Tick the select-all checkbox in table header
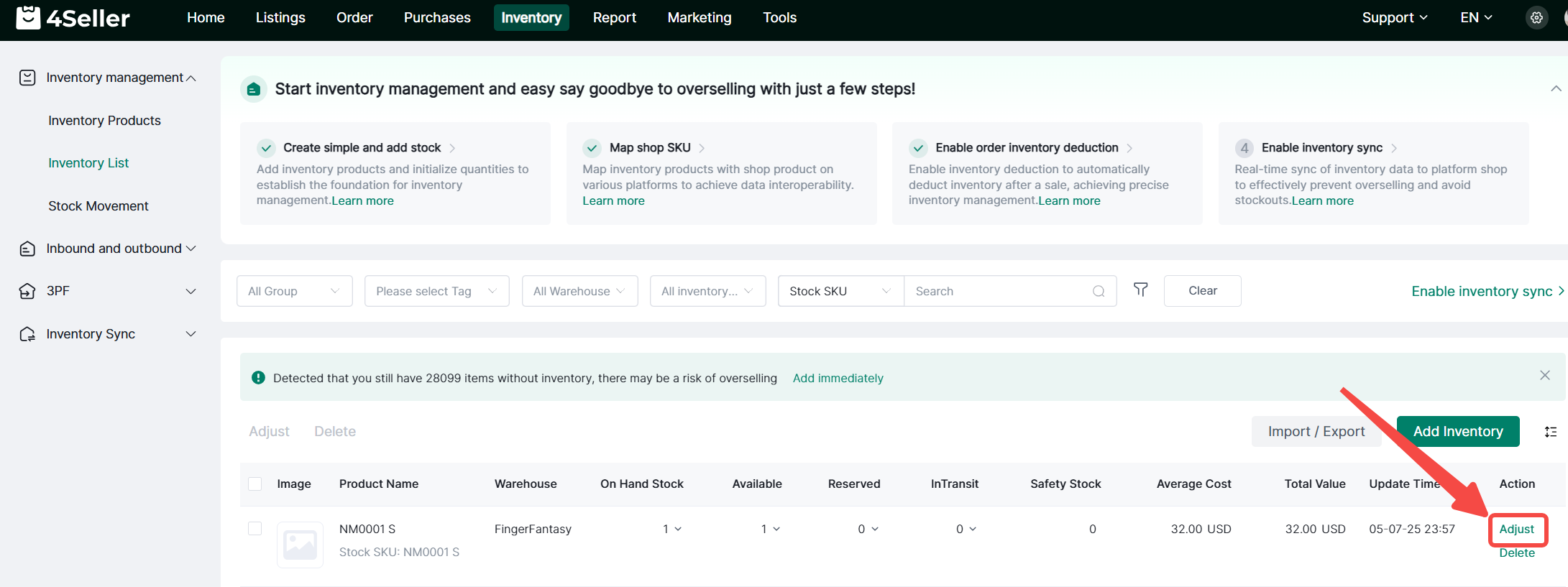Image resolution: width=1568 pixels, height=587 pixels. 255,484
